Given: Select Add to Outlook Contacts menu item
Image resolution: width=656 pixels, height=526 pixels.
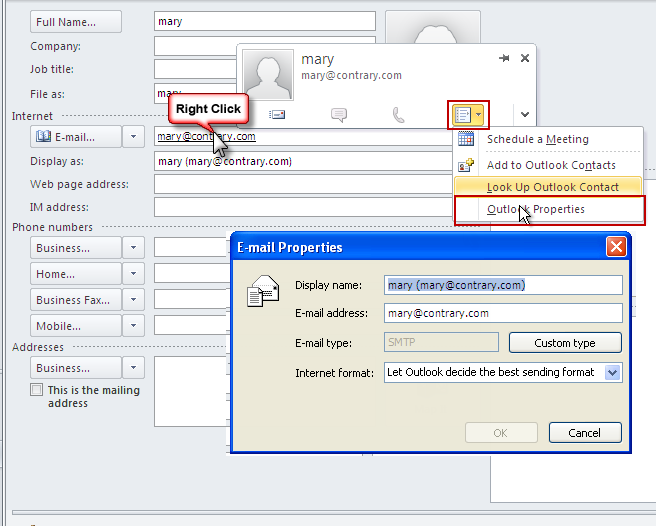Looking at the screenshot, I should (551, 165).
